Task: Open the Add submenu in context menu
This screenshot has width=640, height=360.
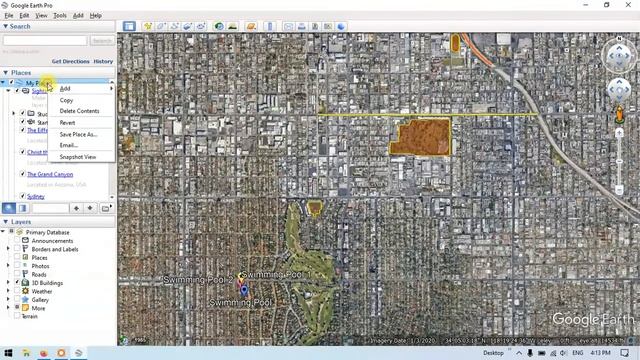Action: point(81,89)
